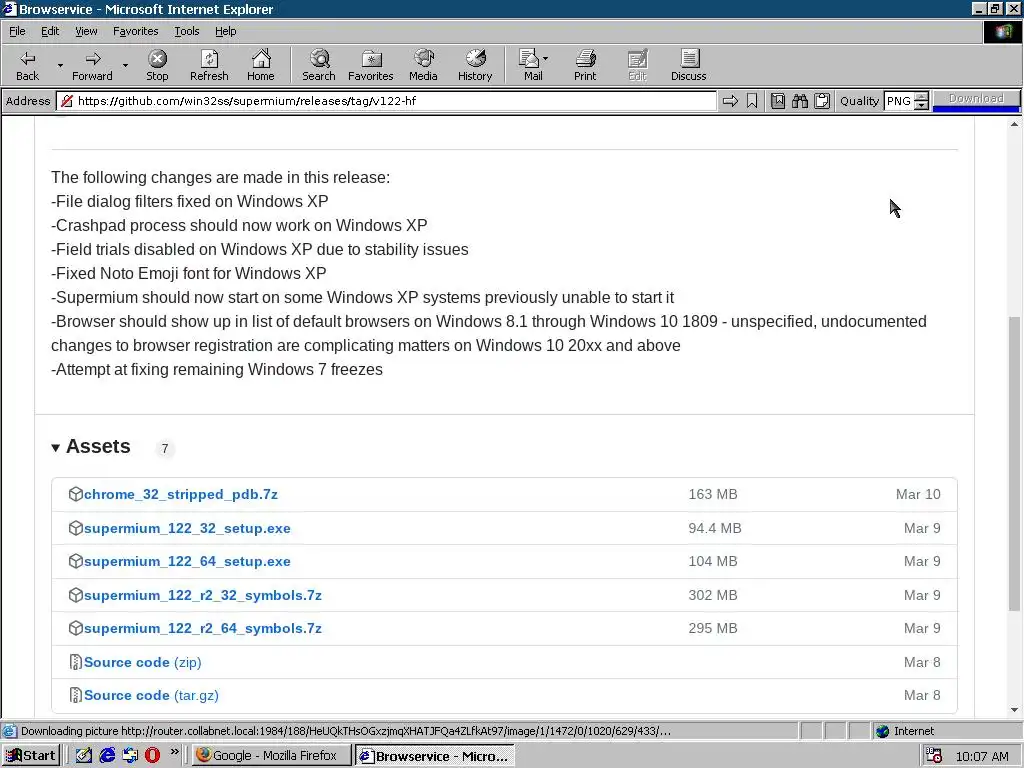Open the Forward button history dropdown

pos(125,65)
